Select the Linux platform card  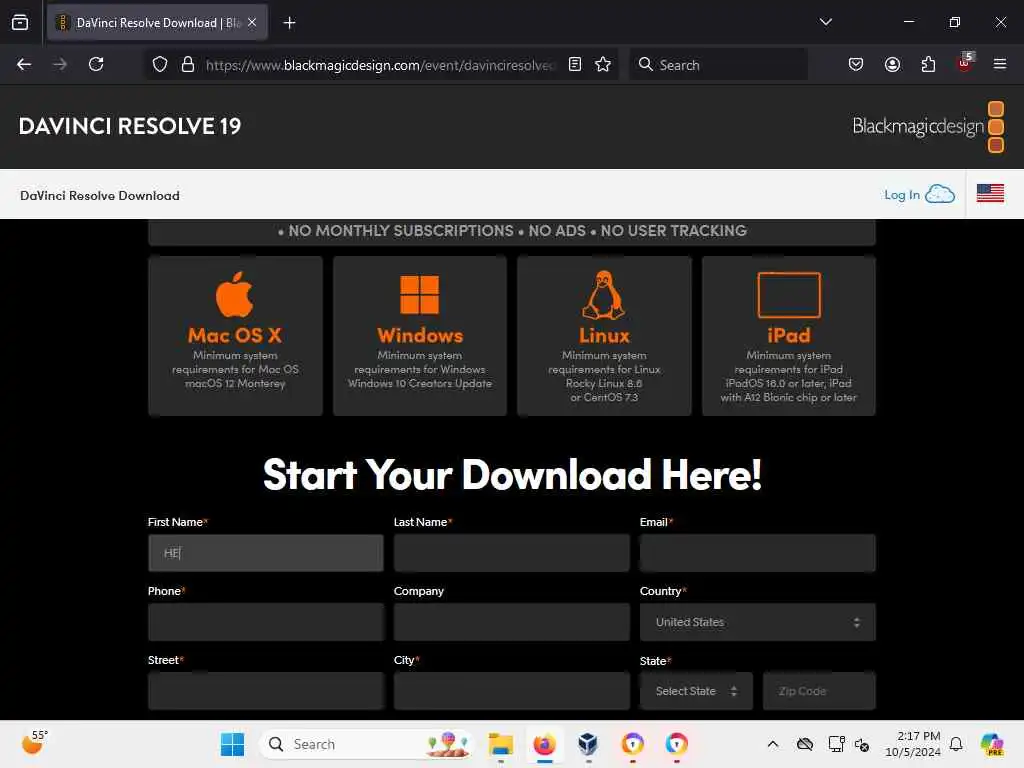pyautogui.click(x=604, y=336)
